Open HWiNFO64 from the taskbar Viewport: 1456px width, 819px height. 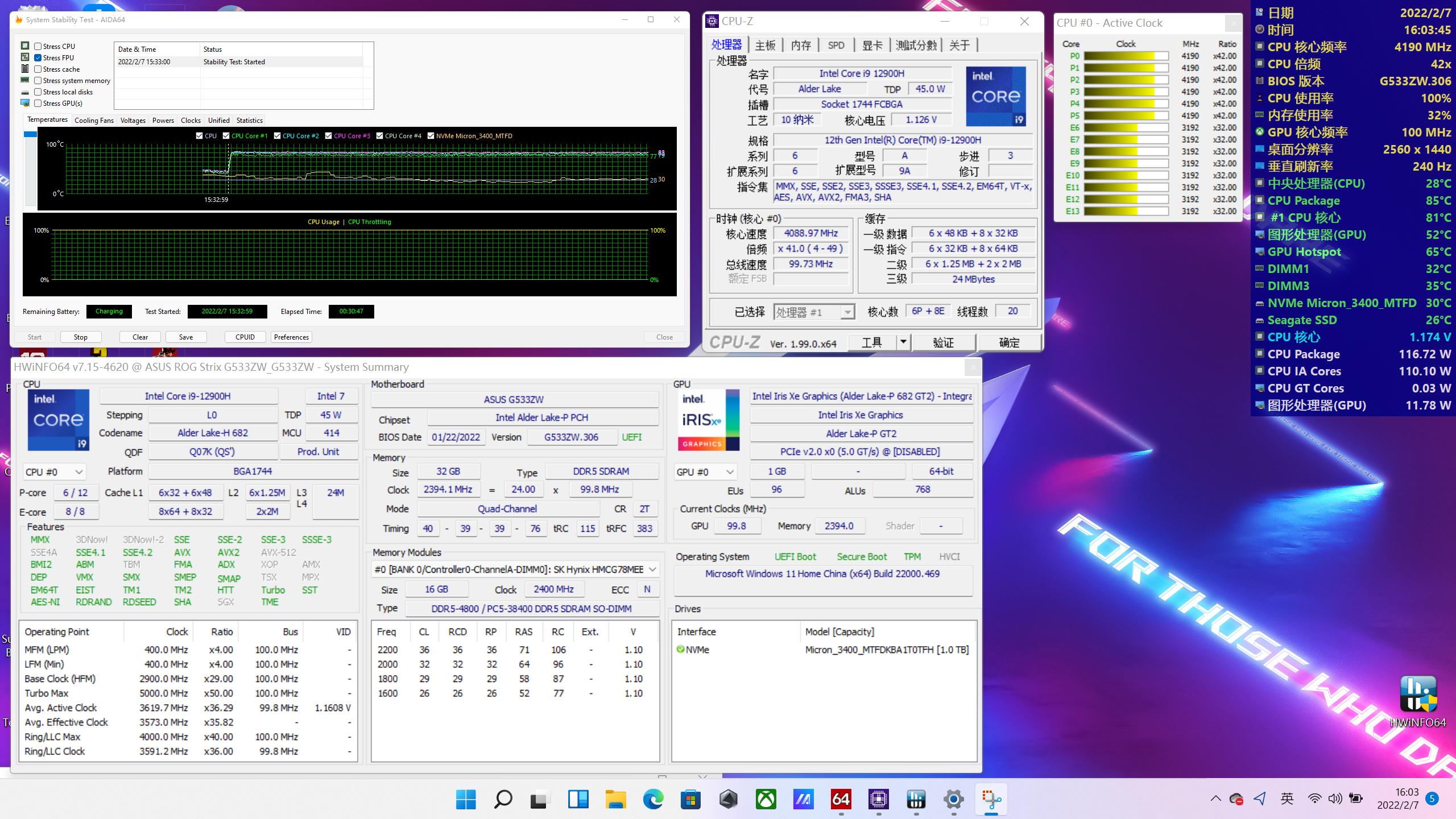point(916,799)
